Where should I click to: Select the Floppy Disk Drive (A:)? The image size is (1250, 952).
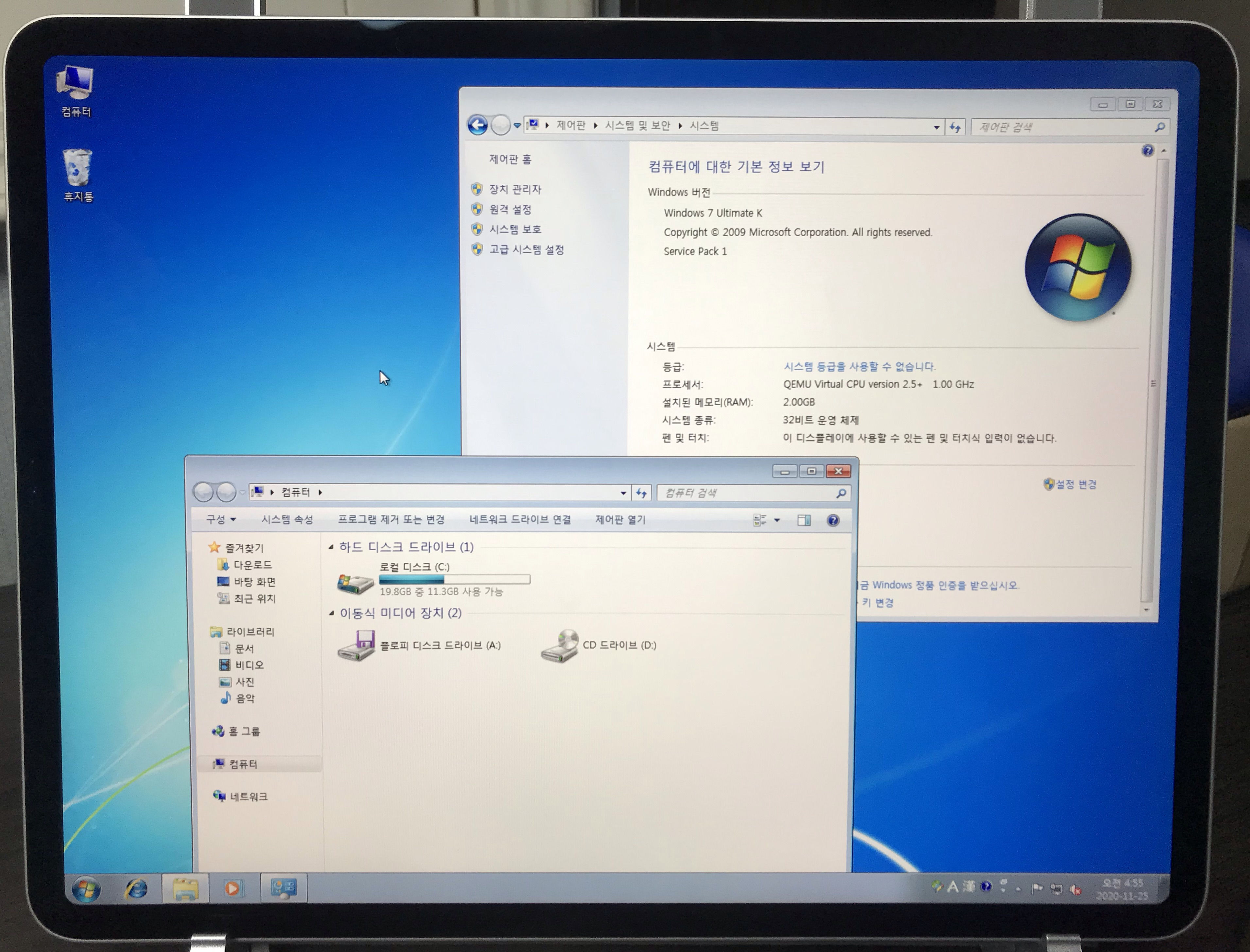[x=419, y=646]
